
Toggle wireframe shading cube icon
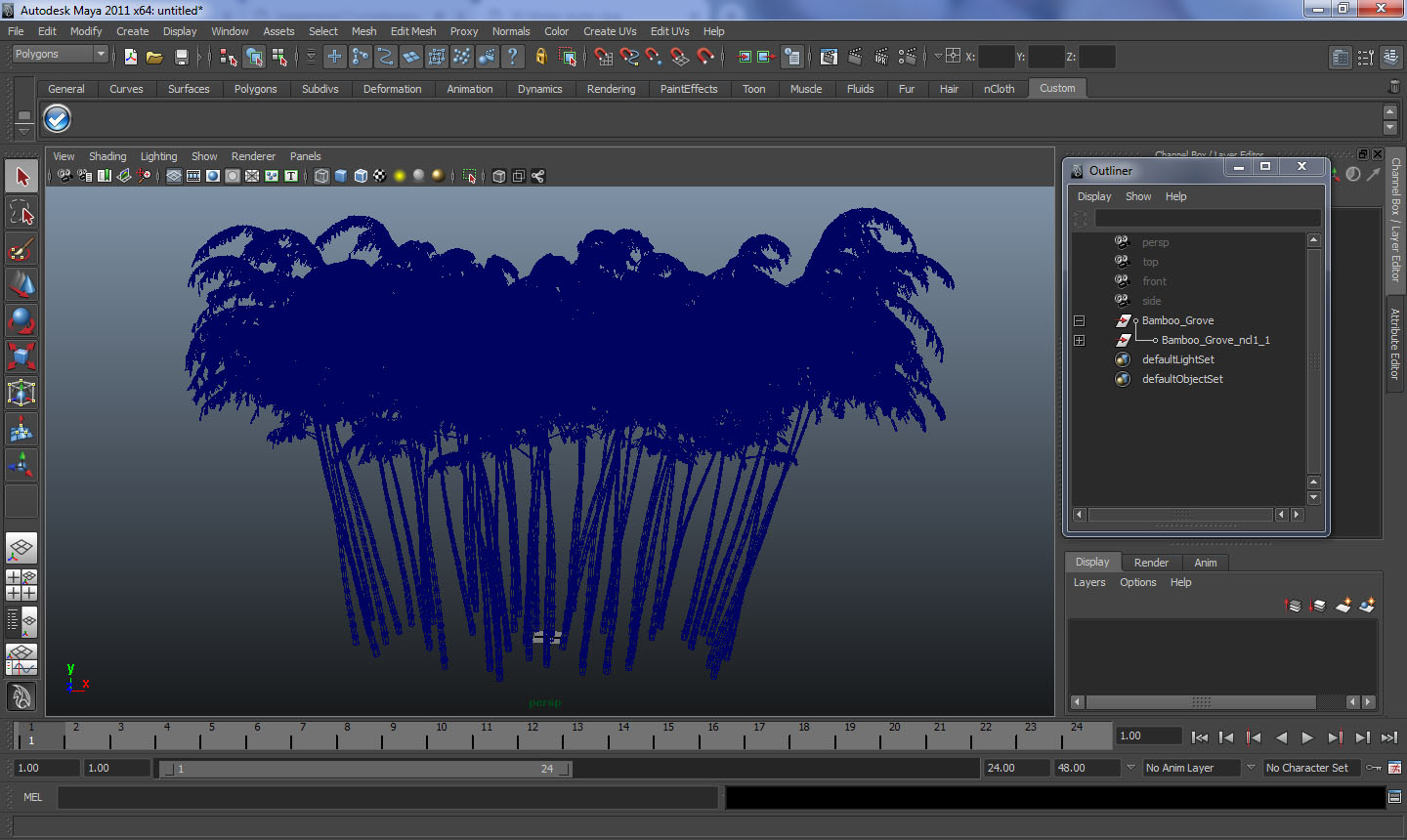pyautogui.click(x=321, y=176)
